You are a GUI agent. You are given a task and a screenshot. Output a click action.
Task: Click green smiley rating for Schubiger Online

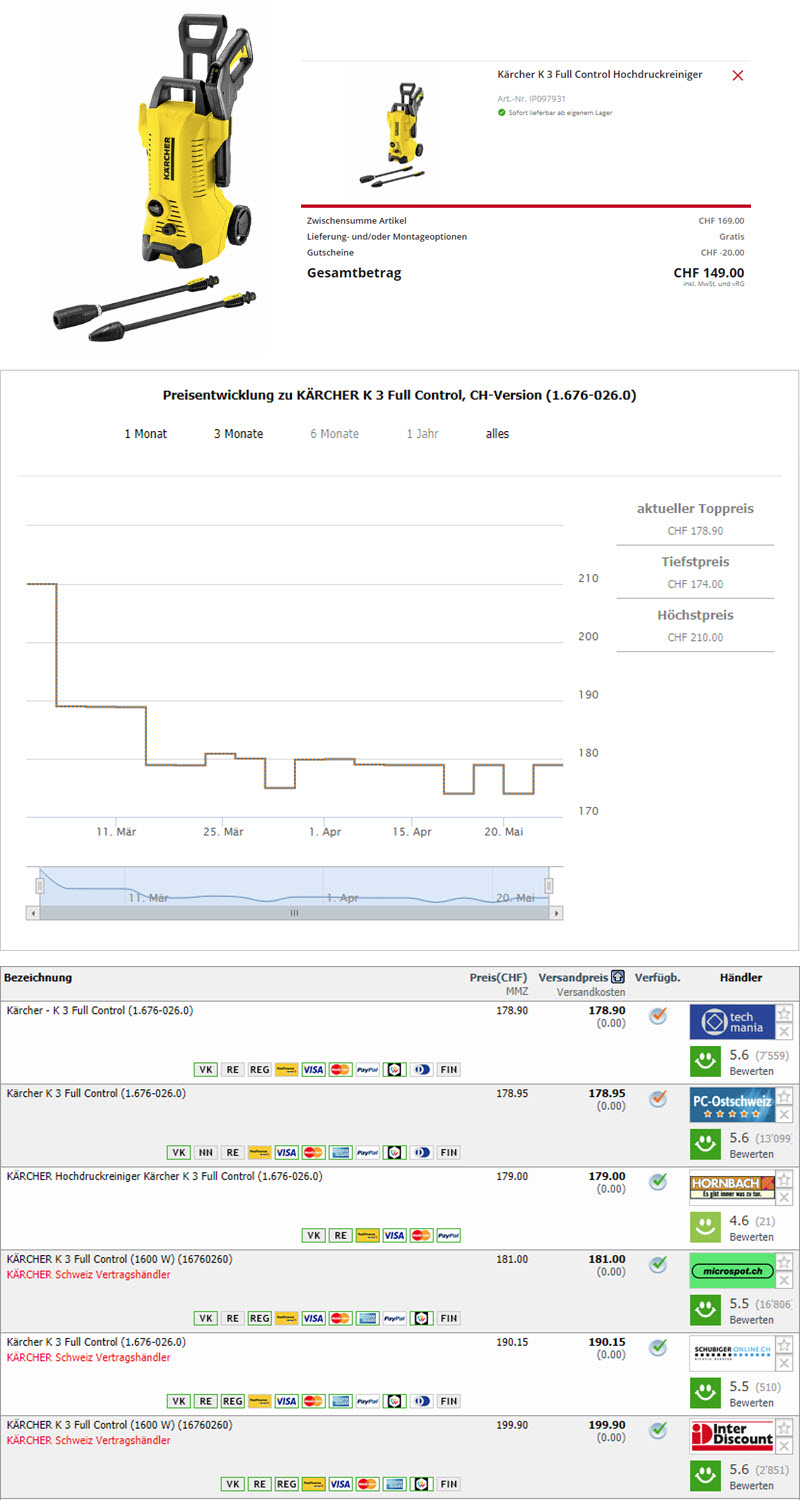[707, 1391]
